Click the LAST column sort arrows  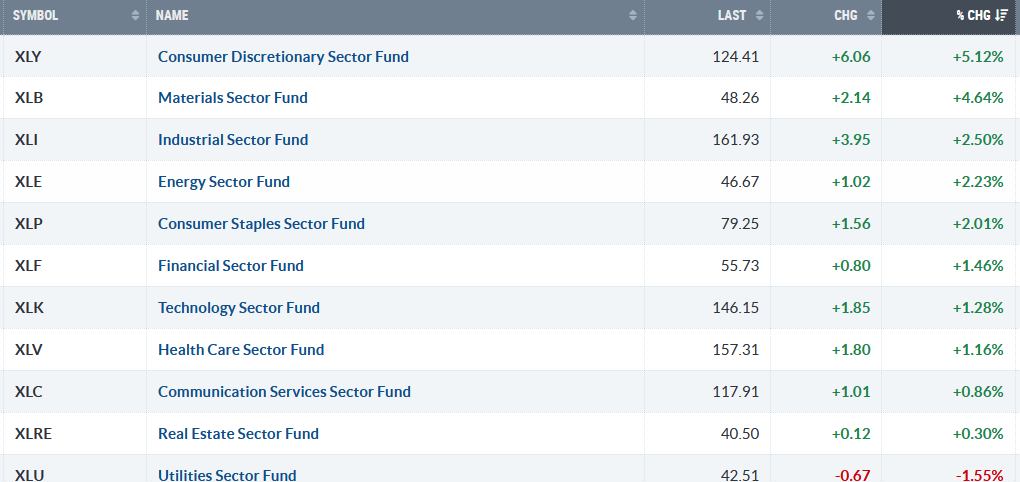tap(759, 16)
